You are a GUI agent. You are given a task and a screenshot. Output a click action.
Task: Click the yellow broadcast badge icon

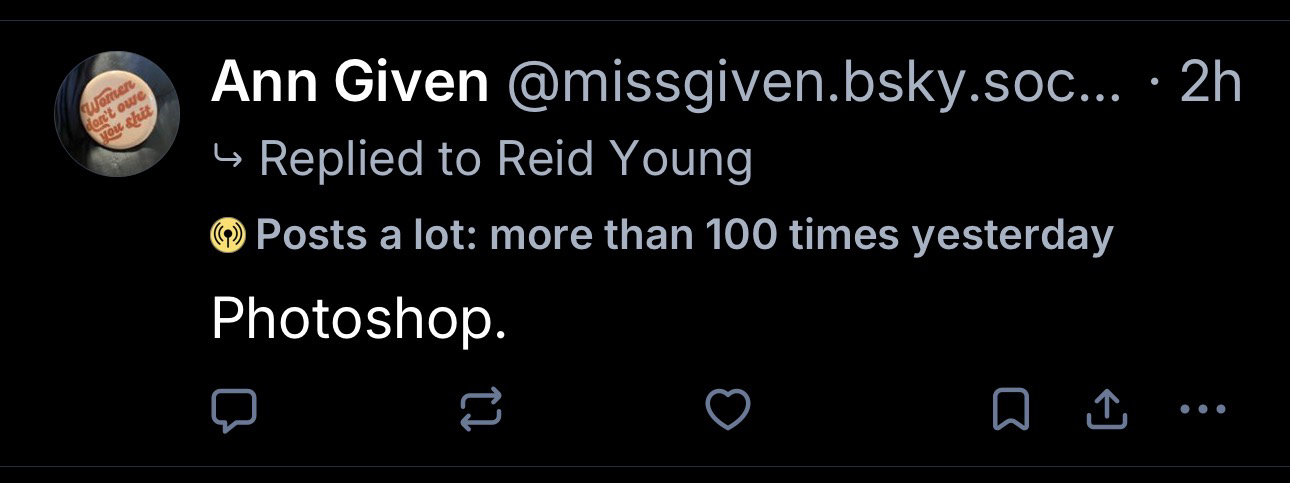(228, 236)
